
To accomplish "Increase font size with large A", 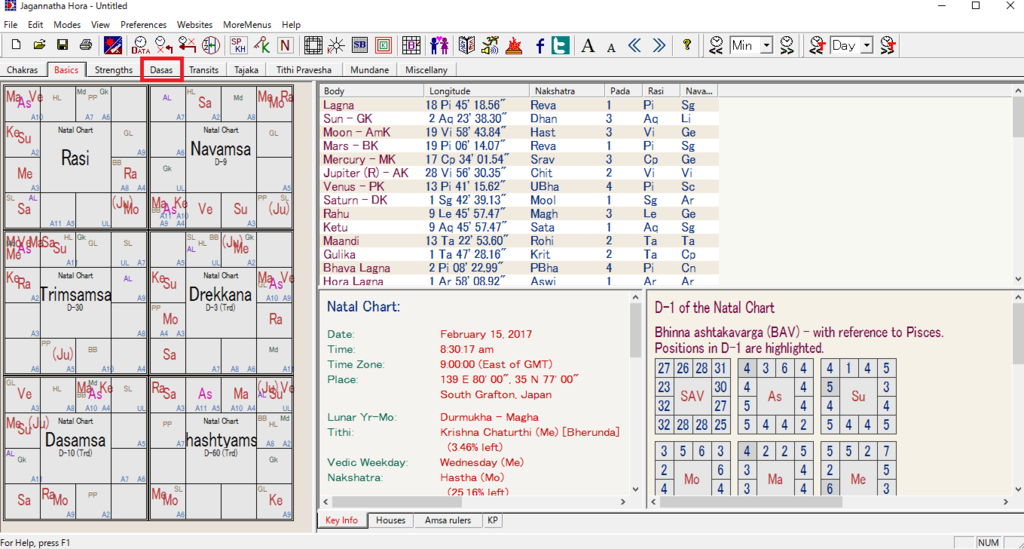I will tap(588, 45).
